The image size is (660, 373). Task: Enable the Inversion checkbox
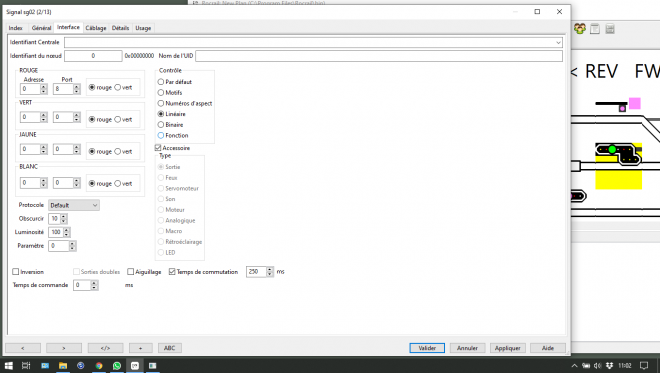pos(16,272)
